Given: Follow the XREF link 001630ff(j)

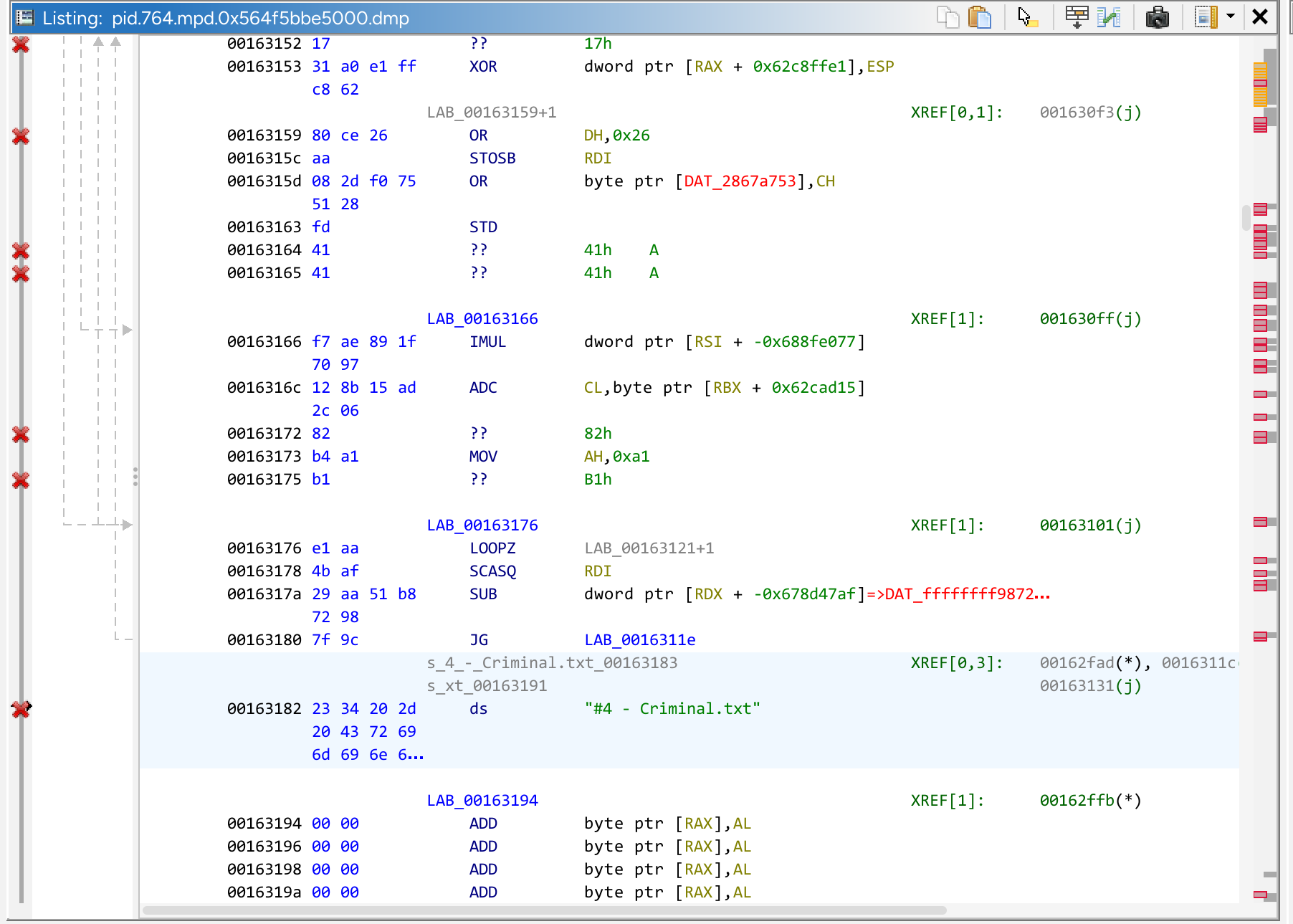Looking at the screenshot, I should [x=1089, y=318].
